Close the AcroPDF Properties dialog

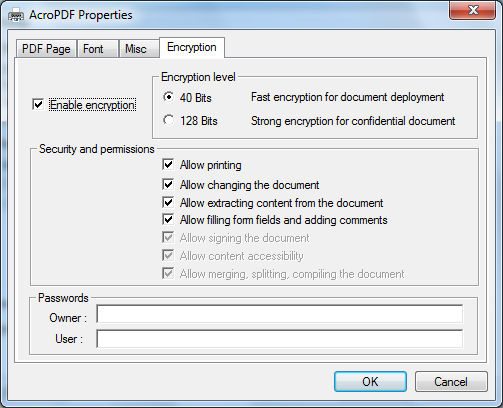pyautogui.click(x=472, y=10)
